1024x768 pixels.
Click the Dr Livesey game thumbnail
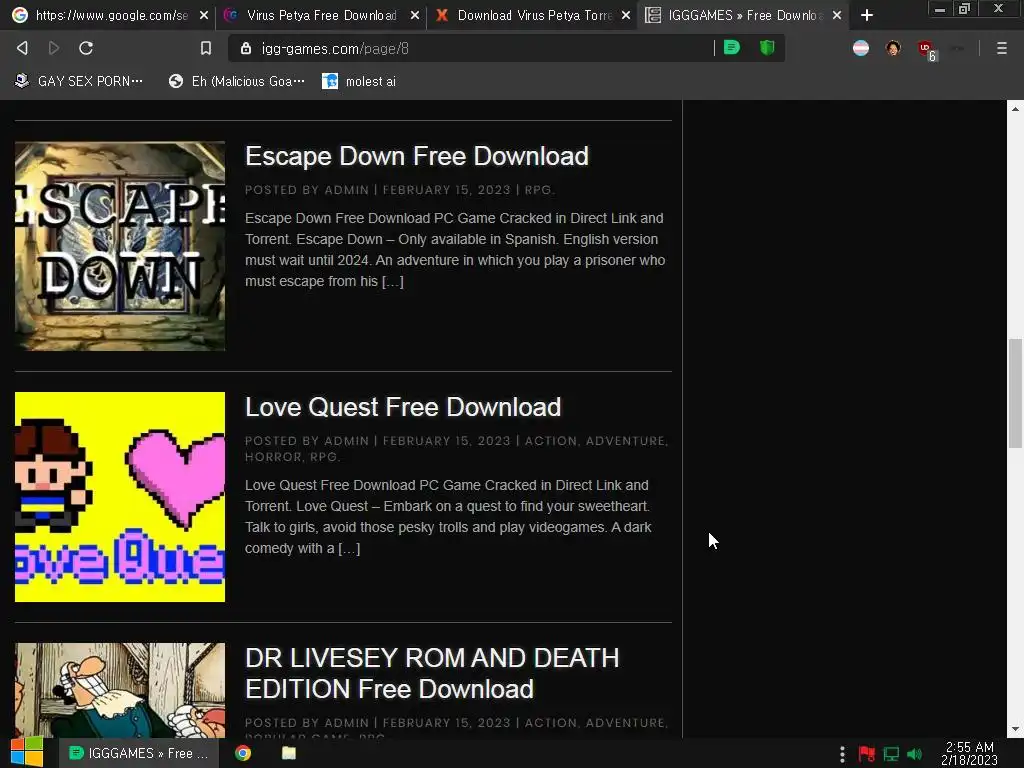(x=120, y=690)
